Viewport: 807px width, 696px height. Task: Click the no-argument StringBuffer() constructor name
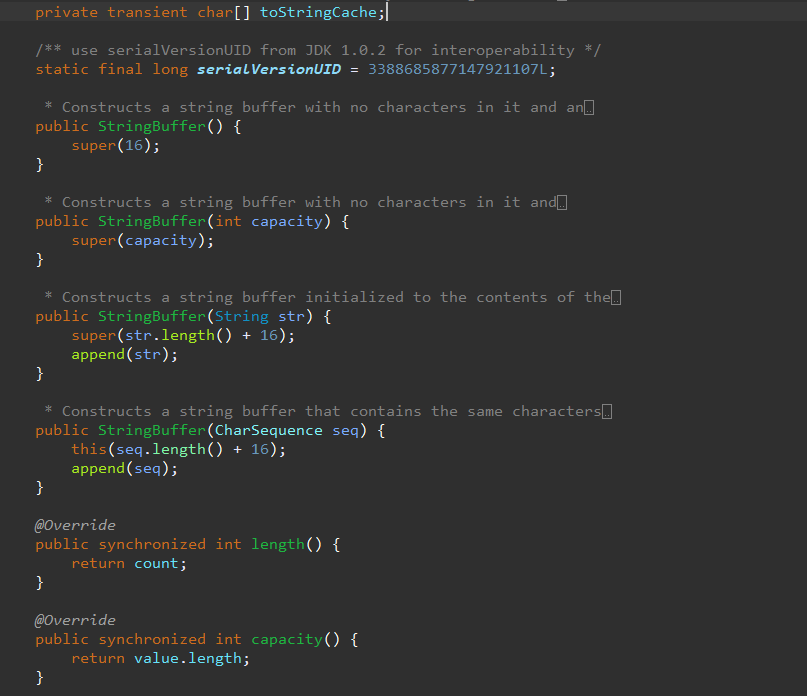tap(152, 127)
